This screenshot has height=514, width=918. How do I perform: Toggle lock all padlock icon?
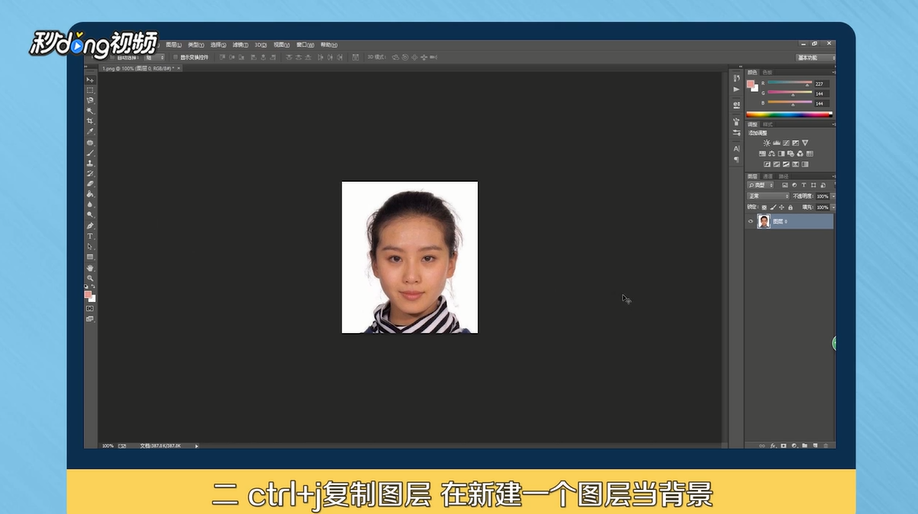(x=790, y=207)
